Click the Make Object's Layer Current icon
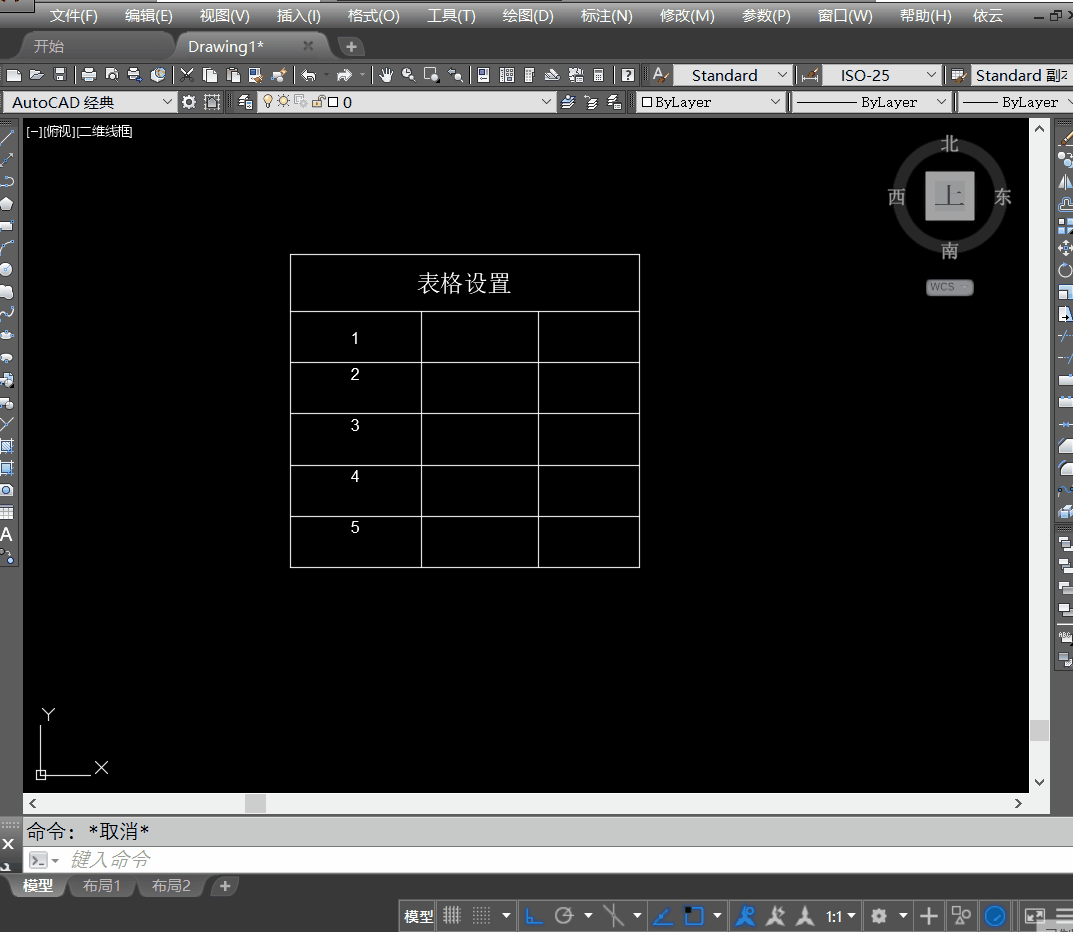Screen dimensions: 1073x932 tap(568, 102)
